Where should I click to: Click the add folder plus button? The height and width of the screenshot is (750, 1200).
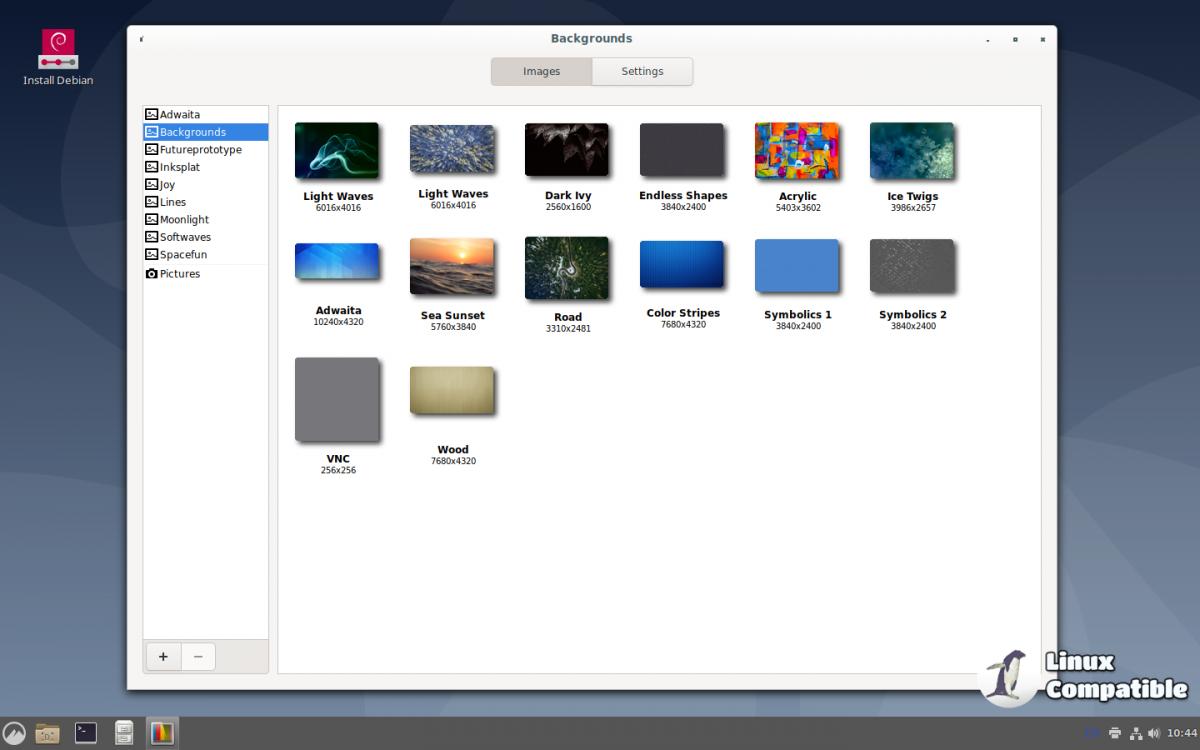coord(163,656)
